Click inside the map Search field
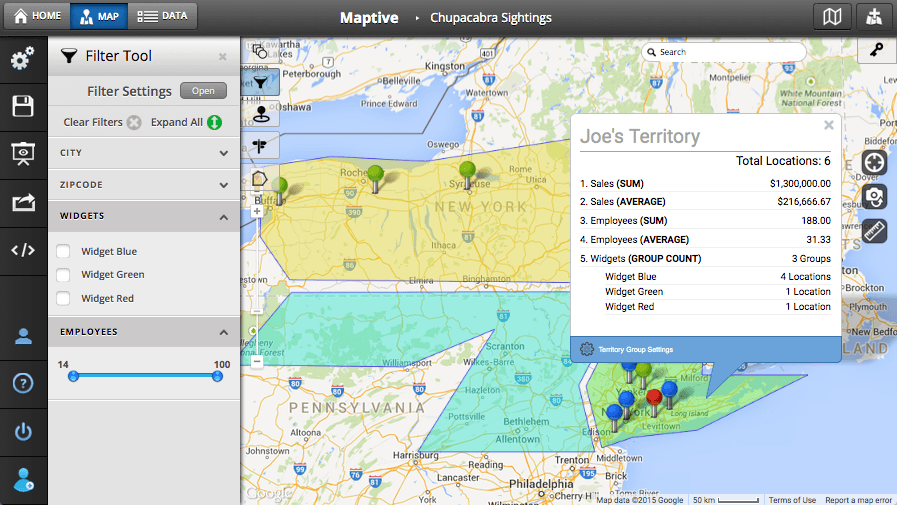This screenshot has height=505, width=897. [724, 52]
